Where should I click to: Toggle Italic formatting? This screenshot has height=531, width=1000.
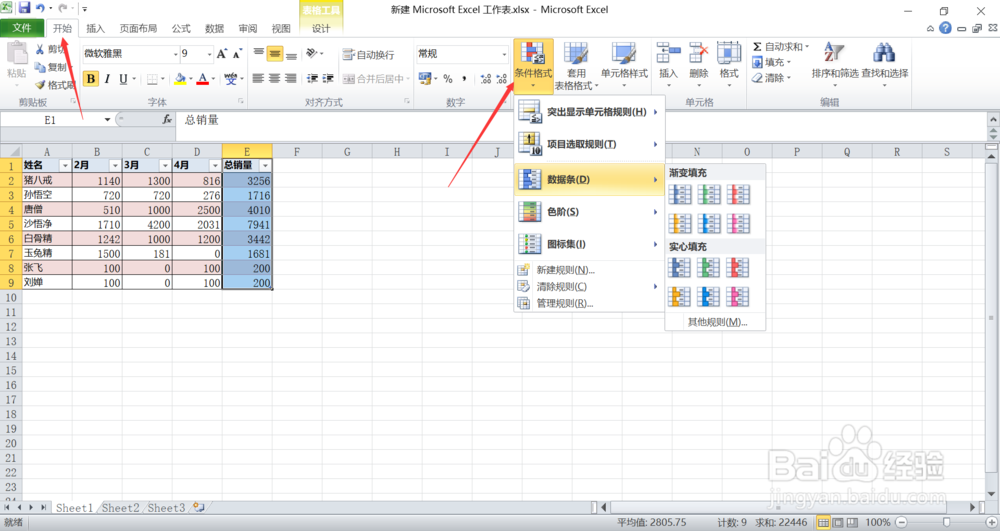(107, 78)
